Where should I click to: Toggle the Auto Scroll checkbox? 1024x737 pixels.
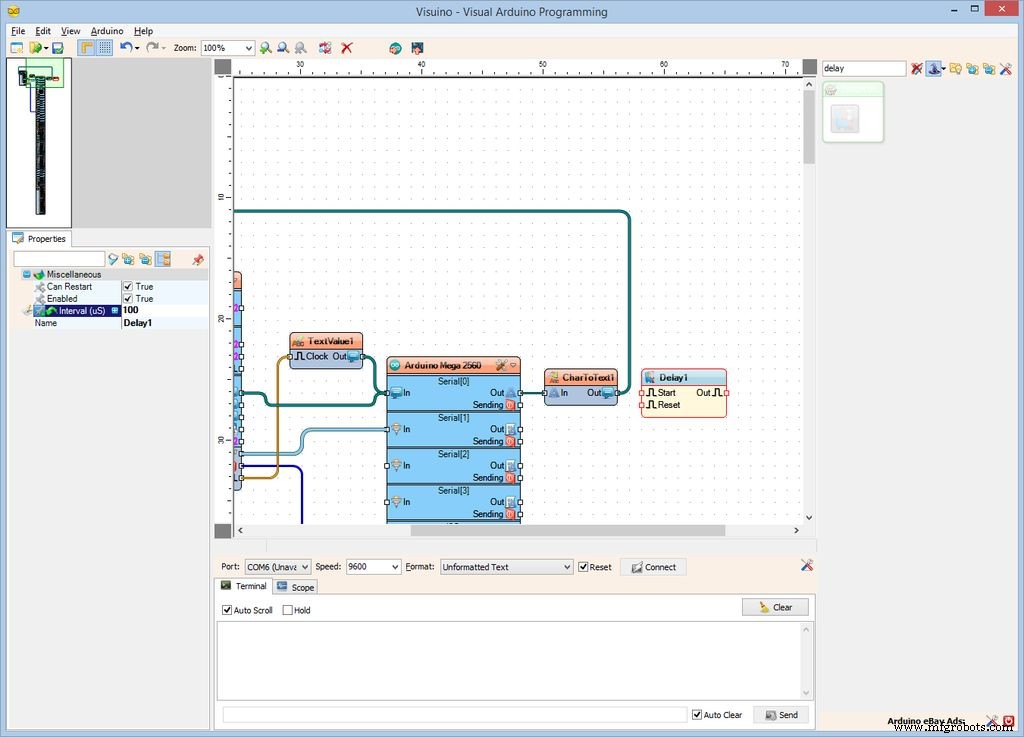pos(227,610)
